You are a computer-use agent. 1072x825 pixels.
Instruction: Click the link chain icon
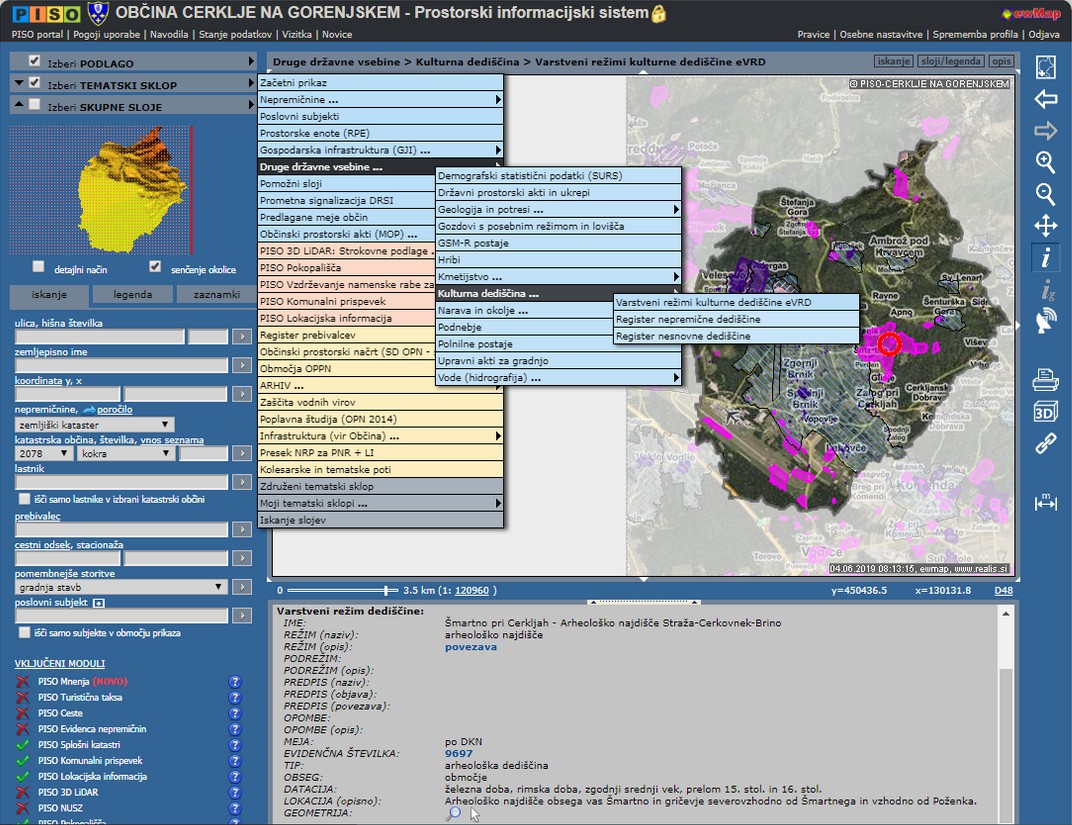point(1045,444)
